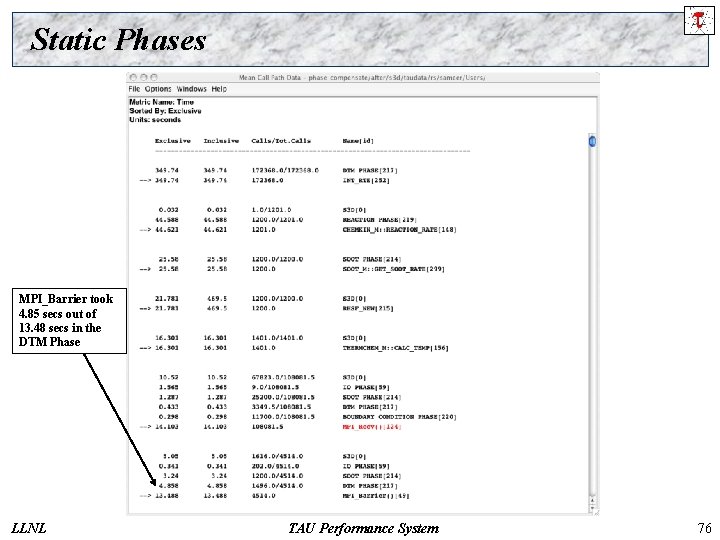Open the Windows menu

click(191, 89)
